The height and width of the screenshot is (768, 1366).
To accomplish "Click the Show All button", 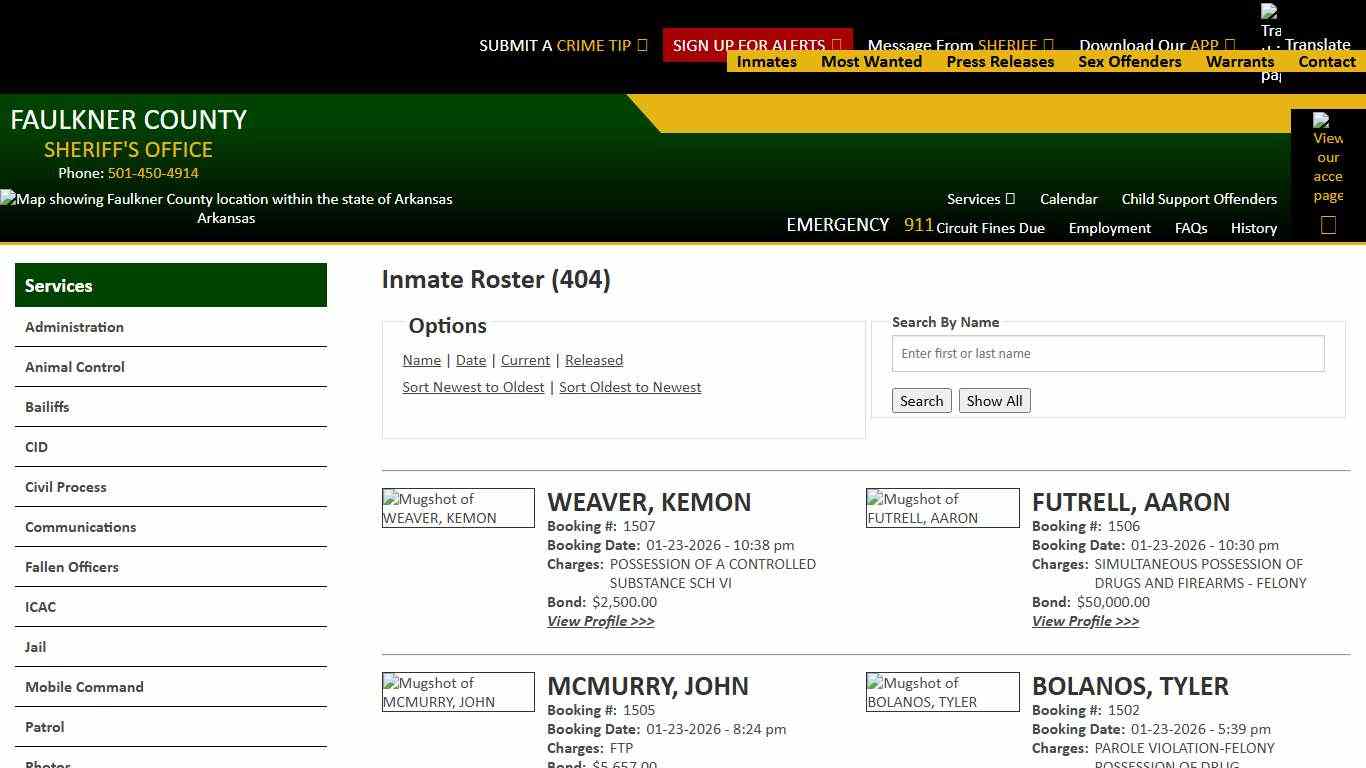I will (x=994, y=400).
